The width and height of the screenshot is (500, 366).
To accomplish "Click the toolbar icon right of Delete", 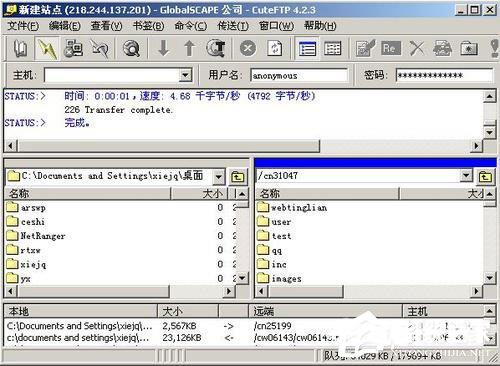I will tap(442, 49).
